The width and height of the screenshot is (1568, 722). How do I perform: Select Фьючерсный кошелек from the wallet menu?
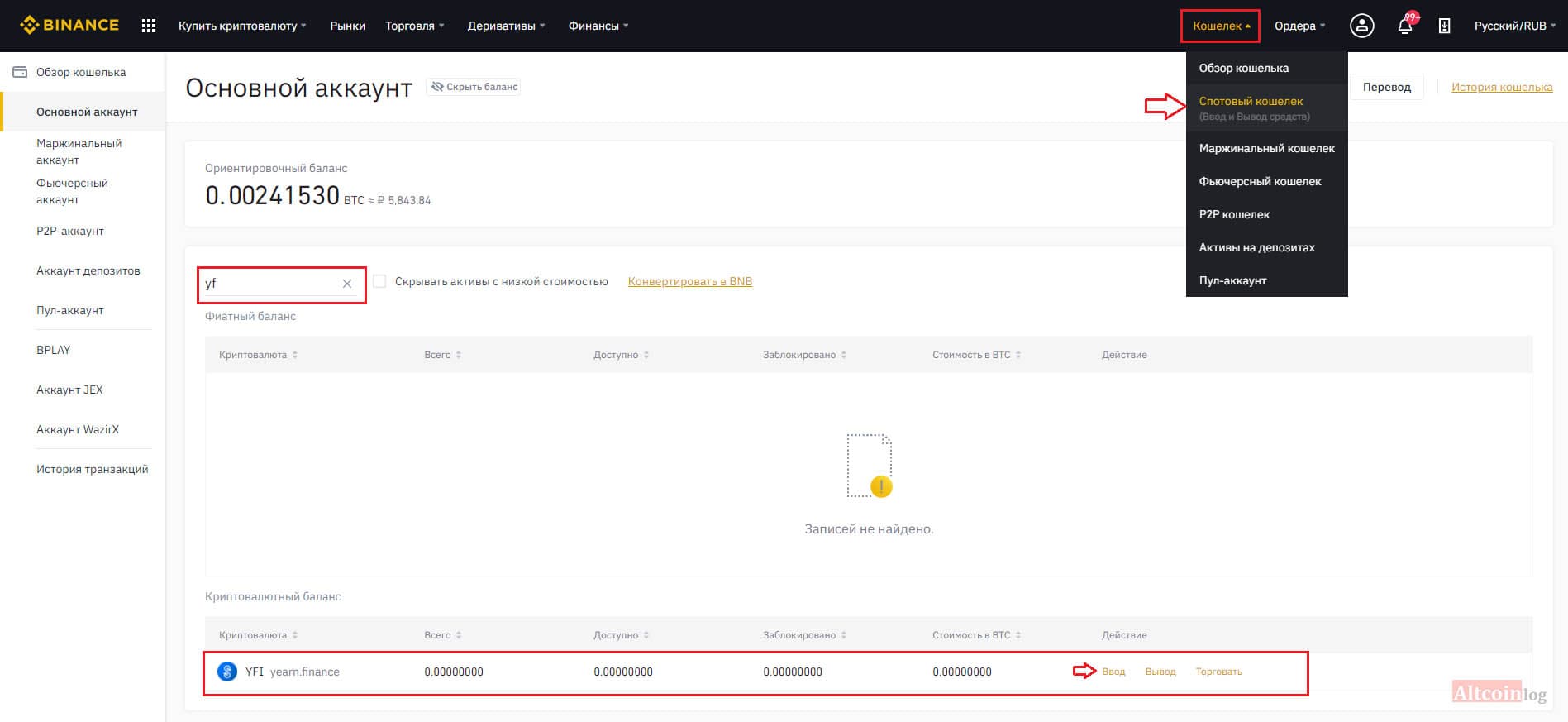1267,181
